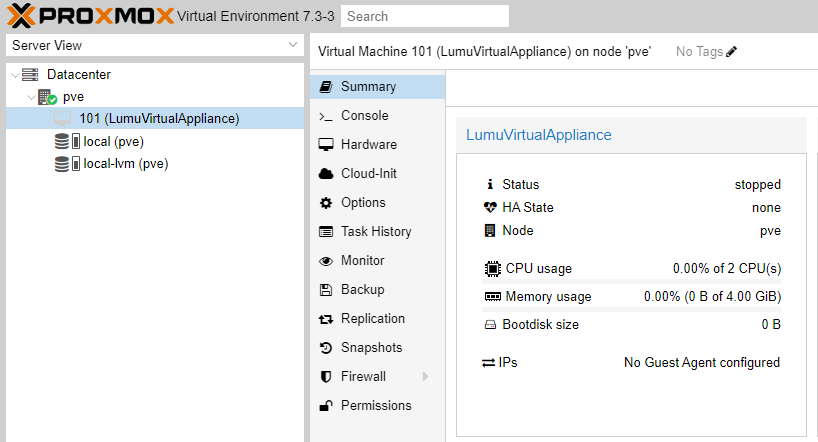Viewport: 818px width, 442px height.
Task: Collapse the pve node expander
Action: point(30,98)
